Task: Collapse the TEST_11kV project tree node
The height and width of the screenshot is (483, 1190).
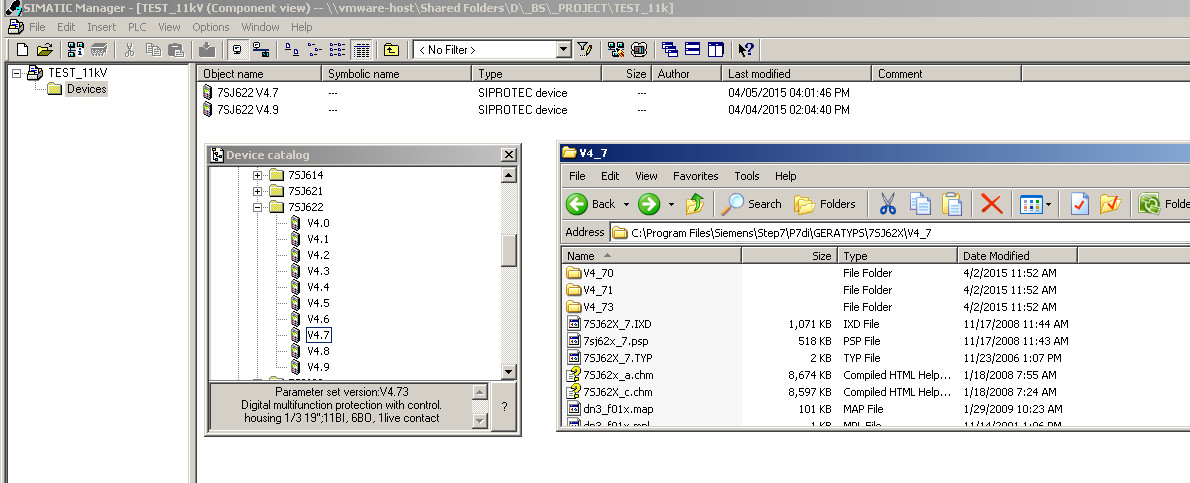Action: (x=16, y=73)
